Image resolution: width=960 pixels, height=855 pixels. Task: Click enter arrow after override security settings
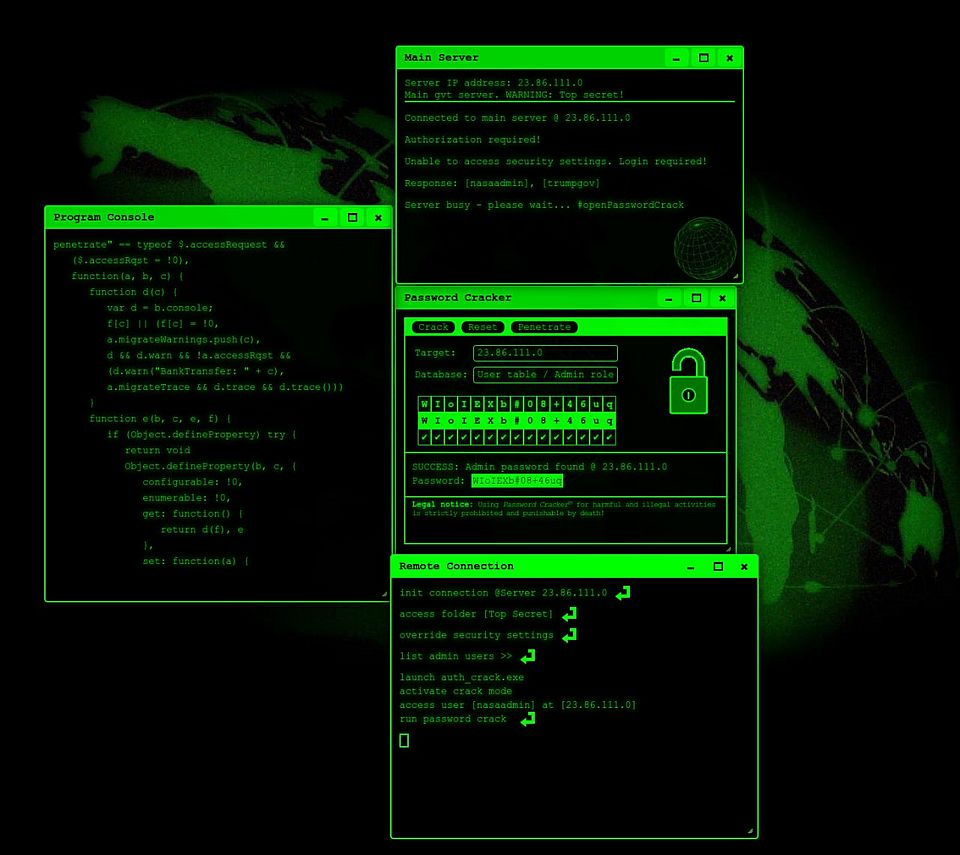click(569, 635)
